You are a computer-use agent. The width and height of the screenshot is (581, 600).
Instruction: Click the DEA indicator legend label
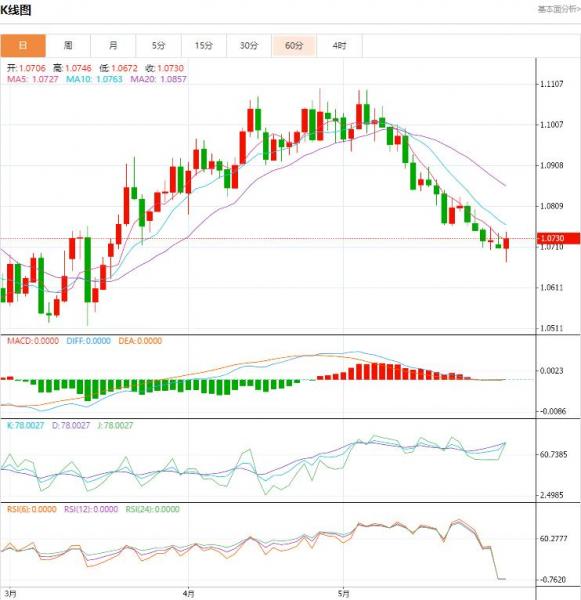coord(140,341)
